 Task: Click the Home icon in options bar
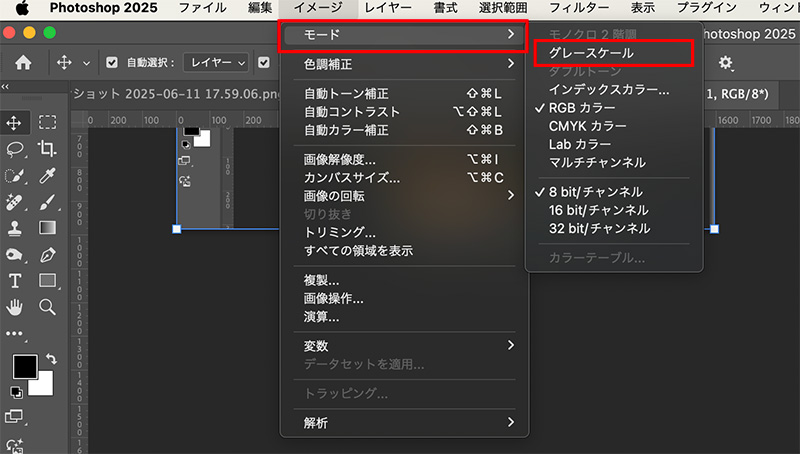point(23,63)
